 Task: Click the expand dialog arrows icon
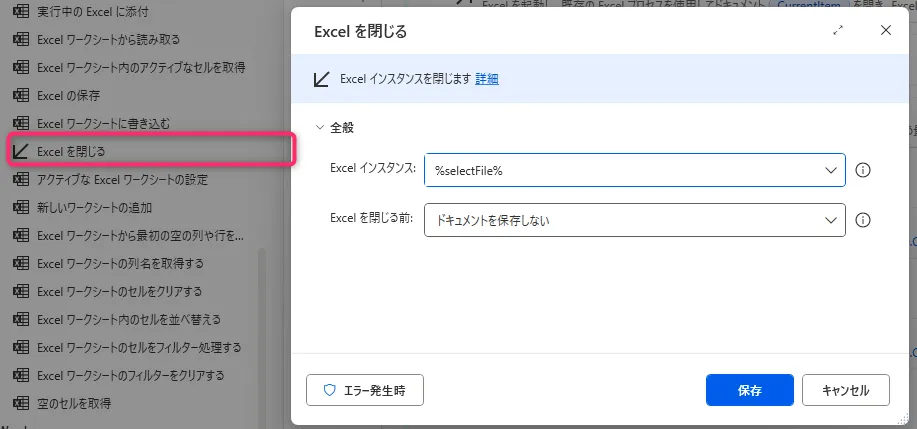[x=838, y=31]
